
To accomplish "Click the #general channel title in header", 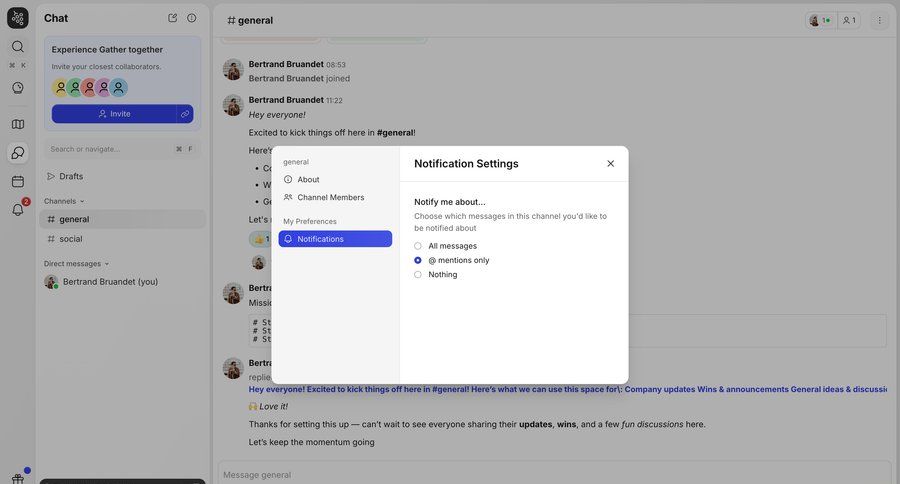I will tap(250, 20).
